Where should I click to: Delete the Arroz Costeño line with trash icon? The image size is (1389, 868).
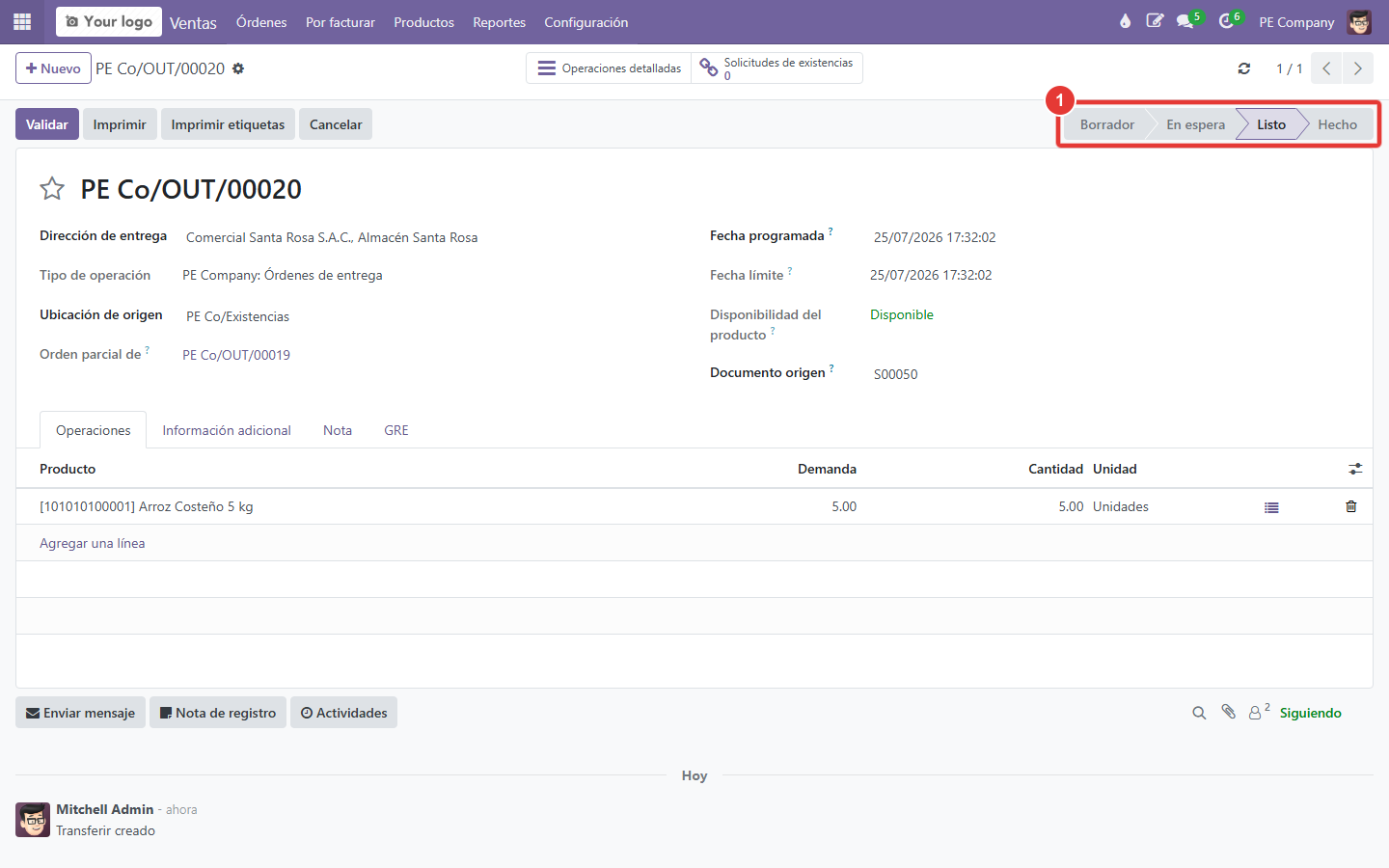tap(1351, 506)
